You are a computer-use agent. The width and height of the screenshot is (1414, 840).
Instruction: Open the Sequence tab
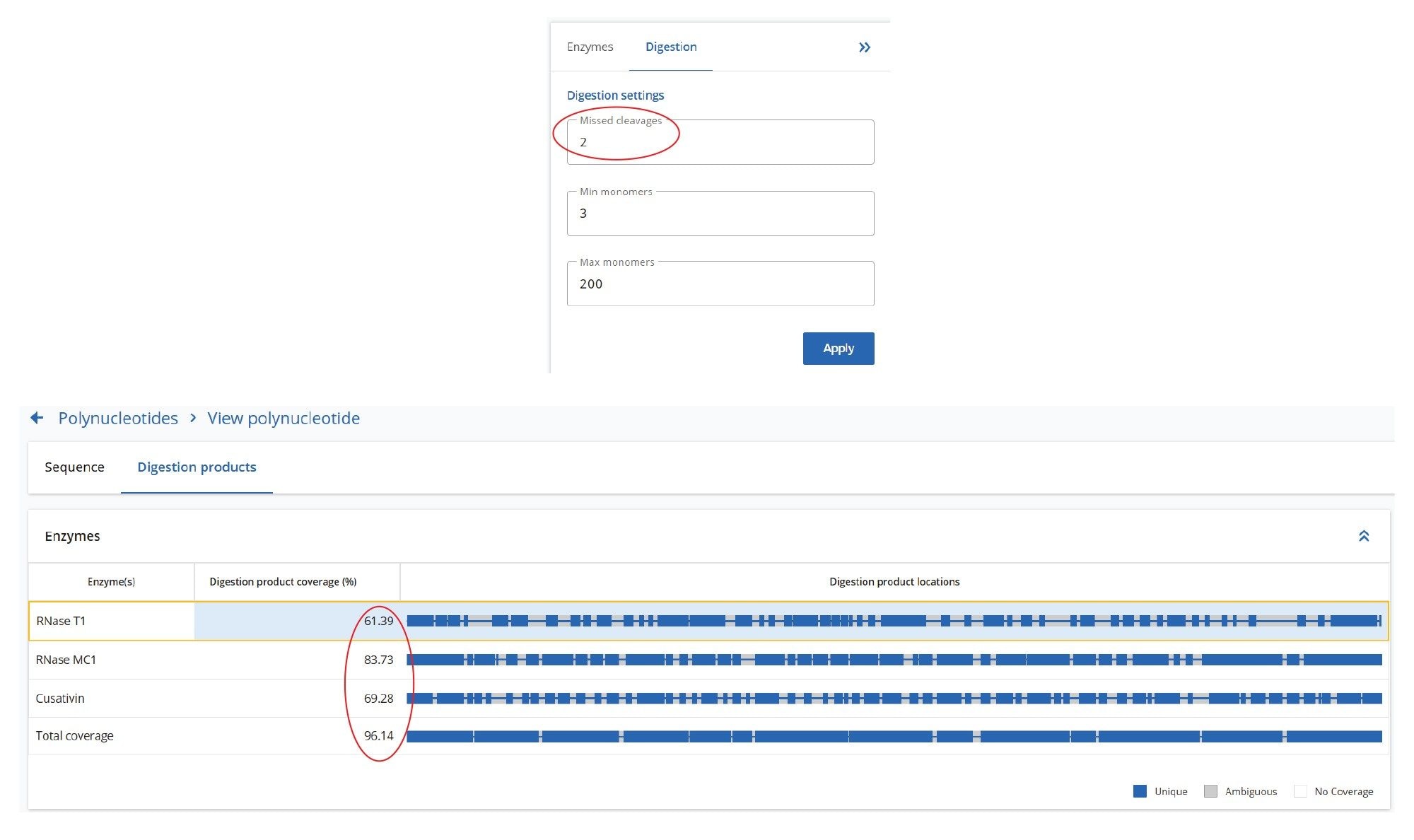(x=74, y=467)
